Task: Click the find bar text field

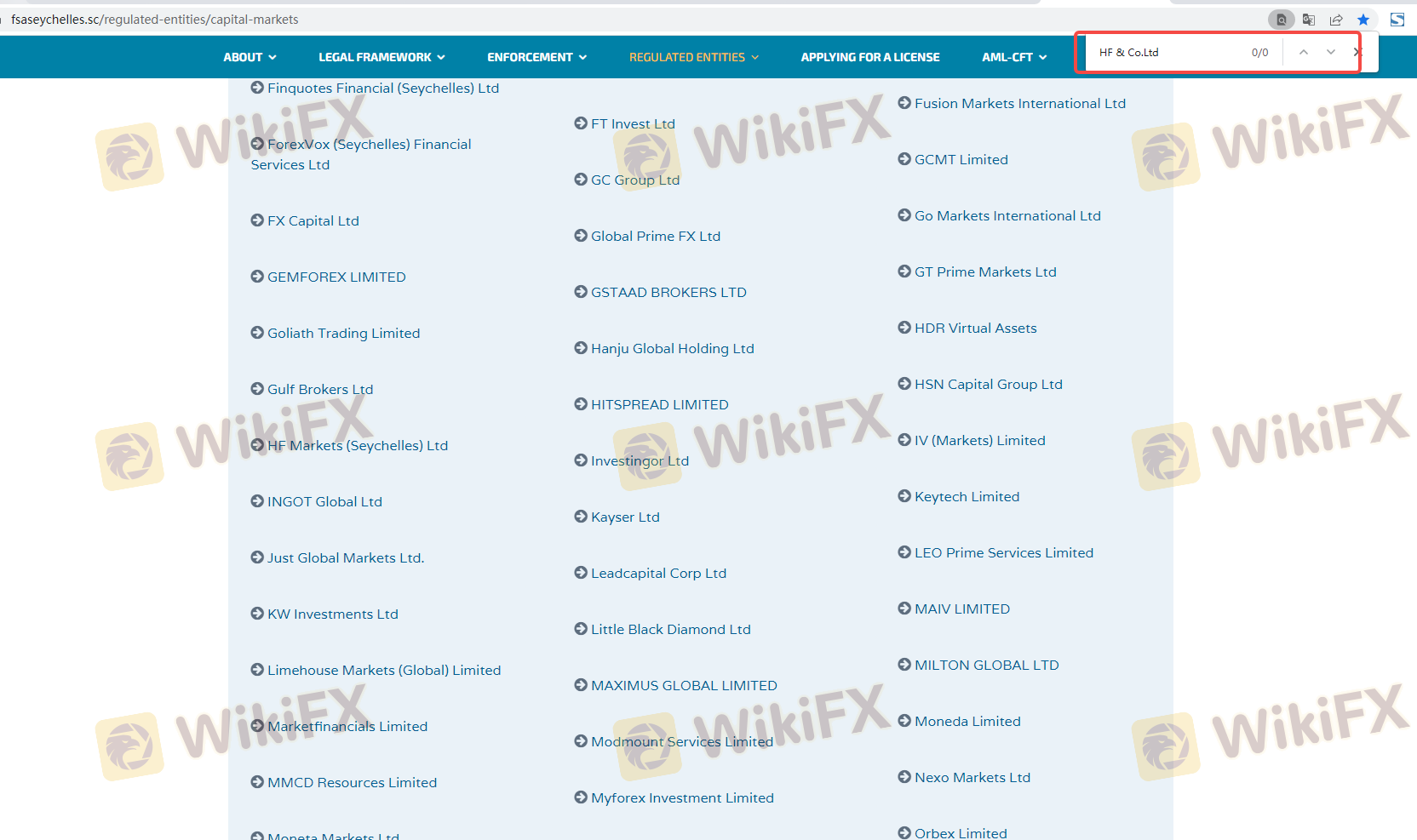Action: click(1167, 53)
